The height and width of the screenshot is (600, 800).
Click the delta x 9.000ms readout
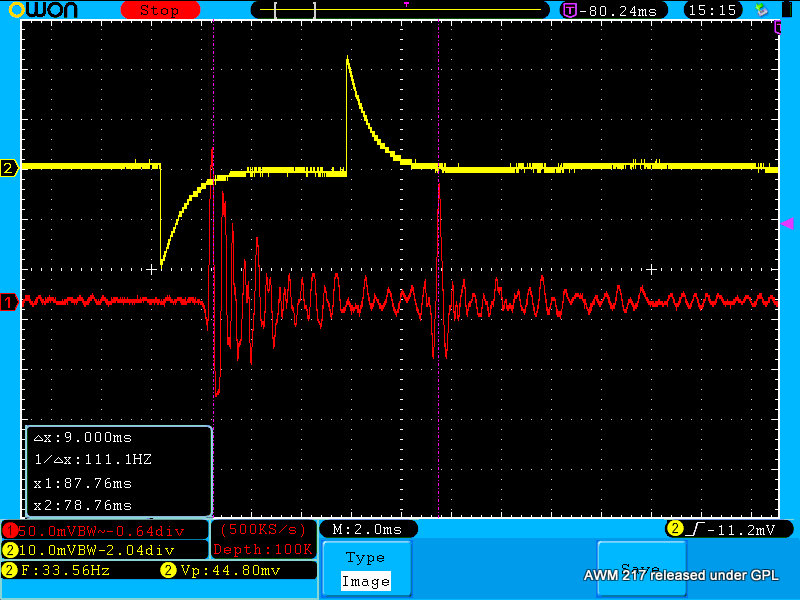[x=83, y=438]
